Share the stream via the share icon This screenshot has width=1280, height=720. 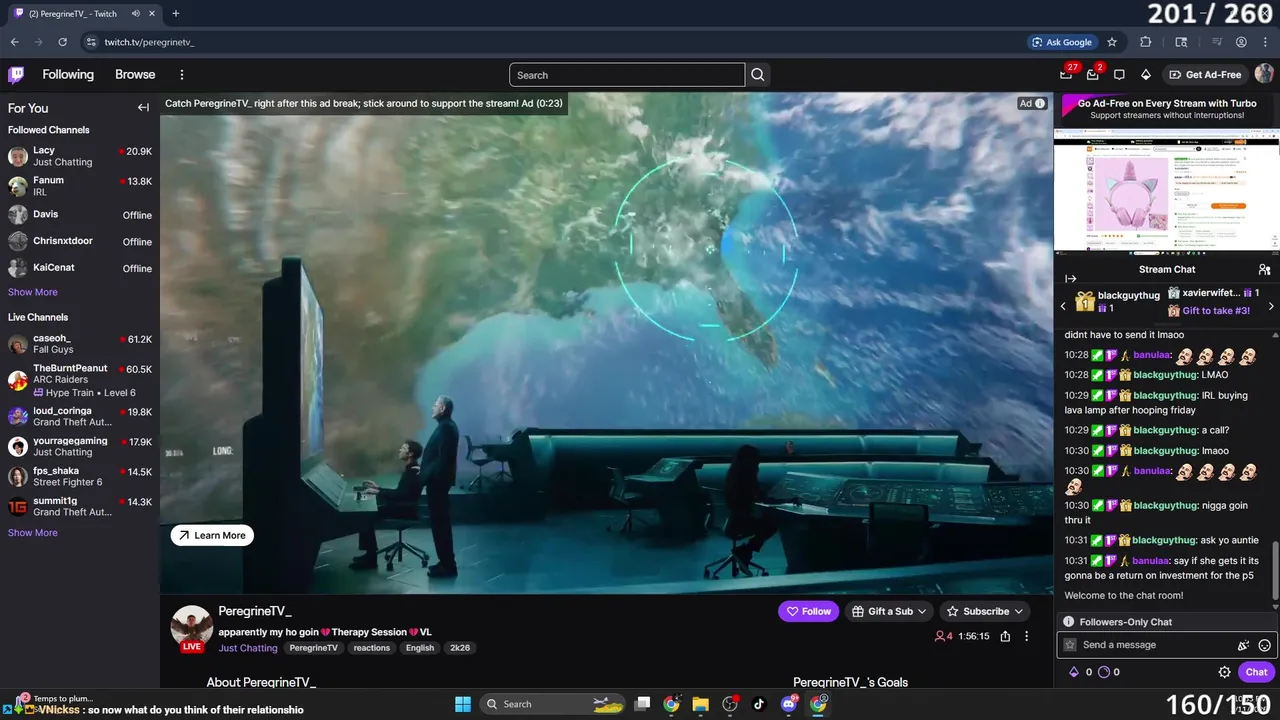1005,636
